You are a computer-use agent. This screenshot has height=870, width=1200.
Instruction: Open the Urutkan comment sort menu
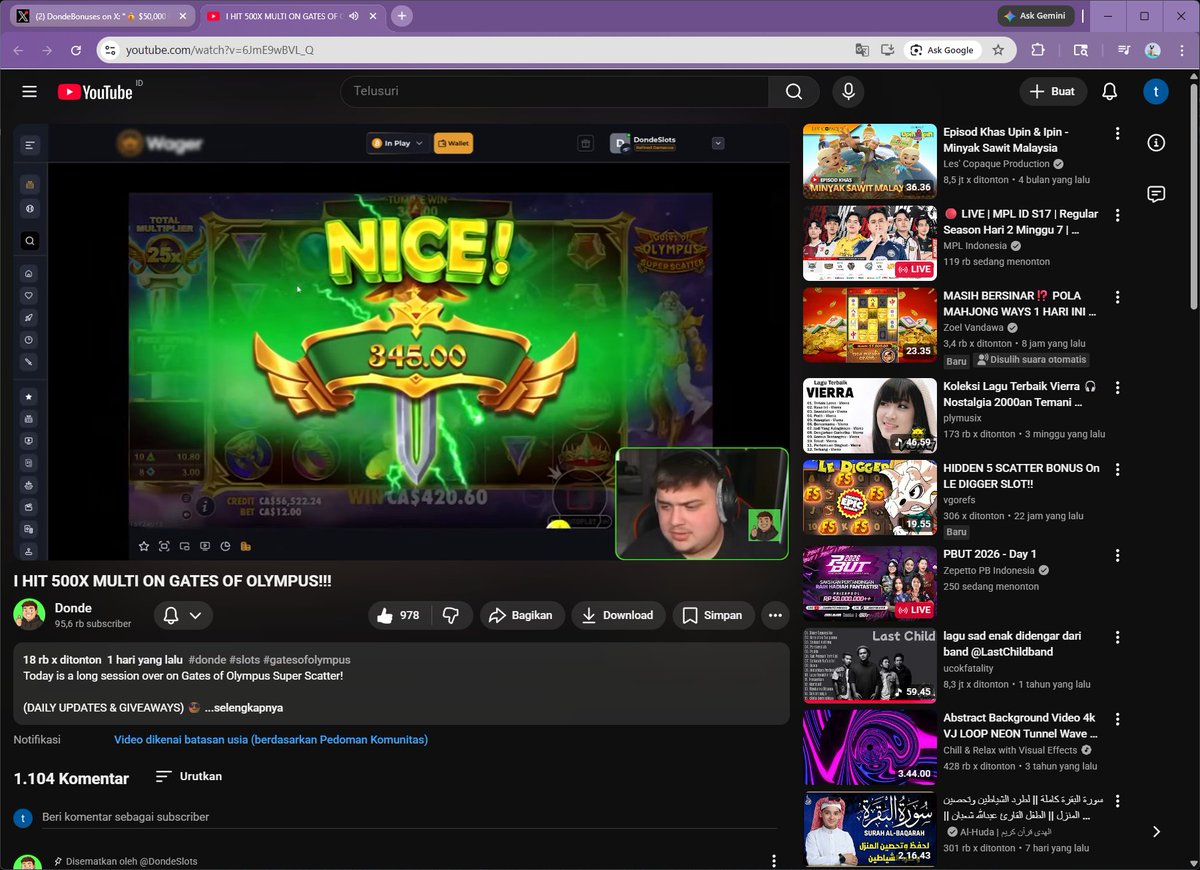189,776
